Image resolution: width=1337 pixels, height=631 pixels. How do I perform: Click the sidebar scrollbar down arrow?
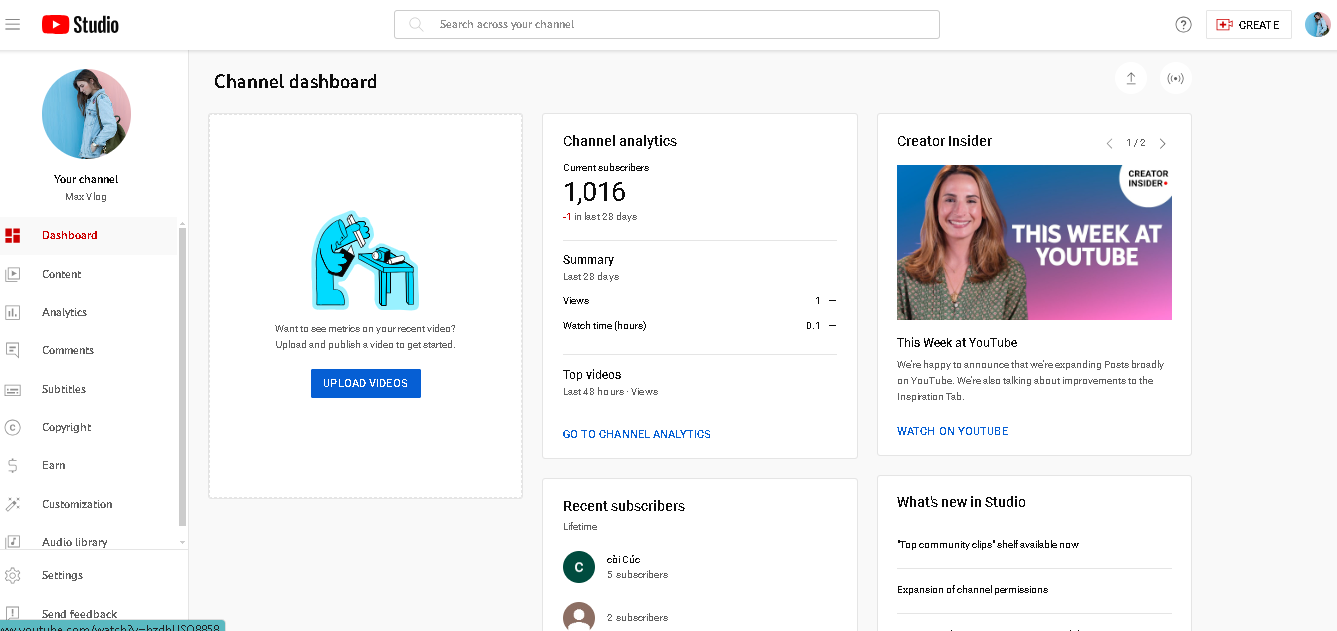(x=182, y=541)
